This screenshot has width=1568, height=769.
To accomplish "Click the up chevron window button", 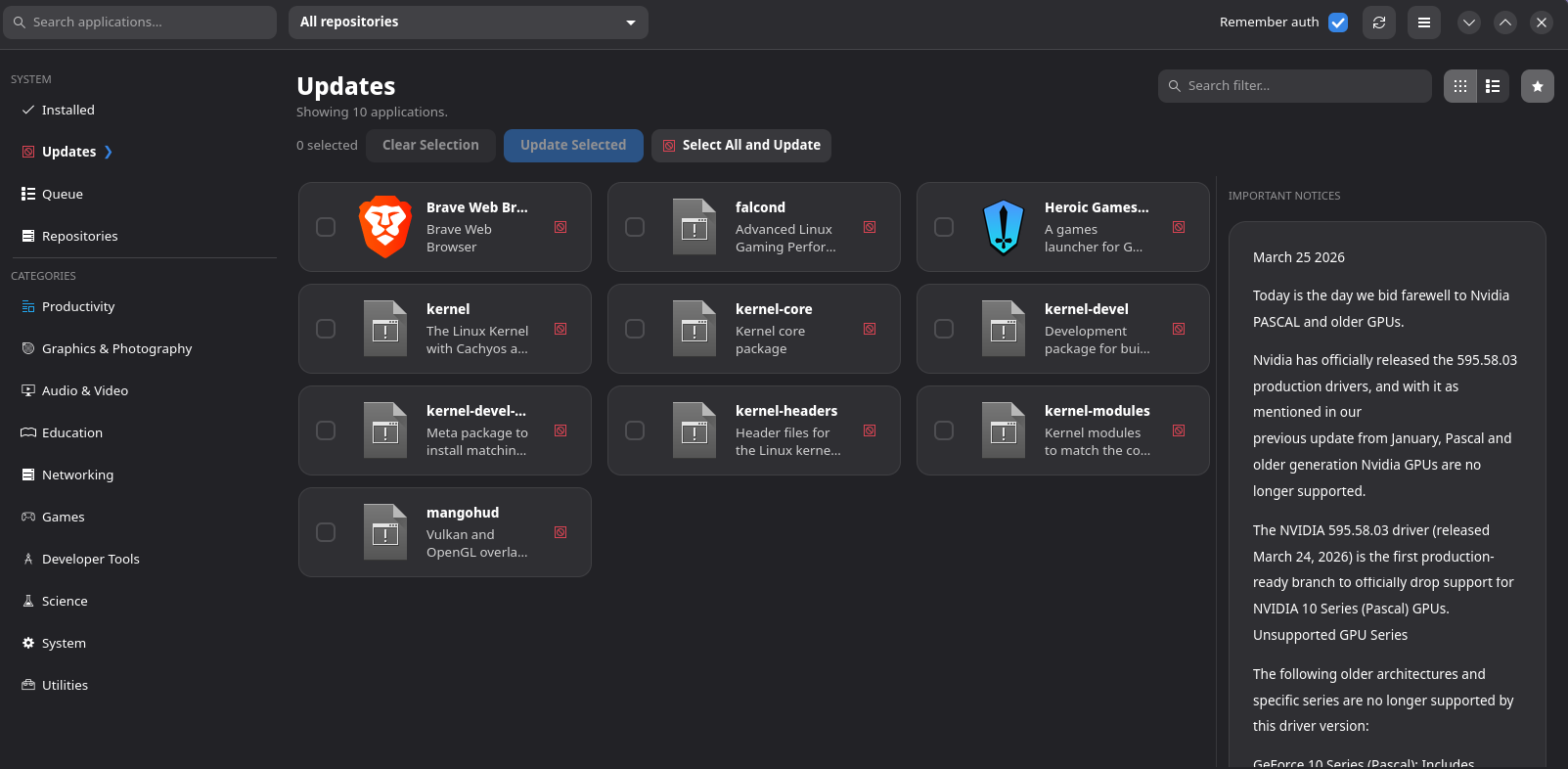I will click(1505, 23).
